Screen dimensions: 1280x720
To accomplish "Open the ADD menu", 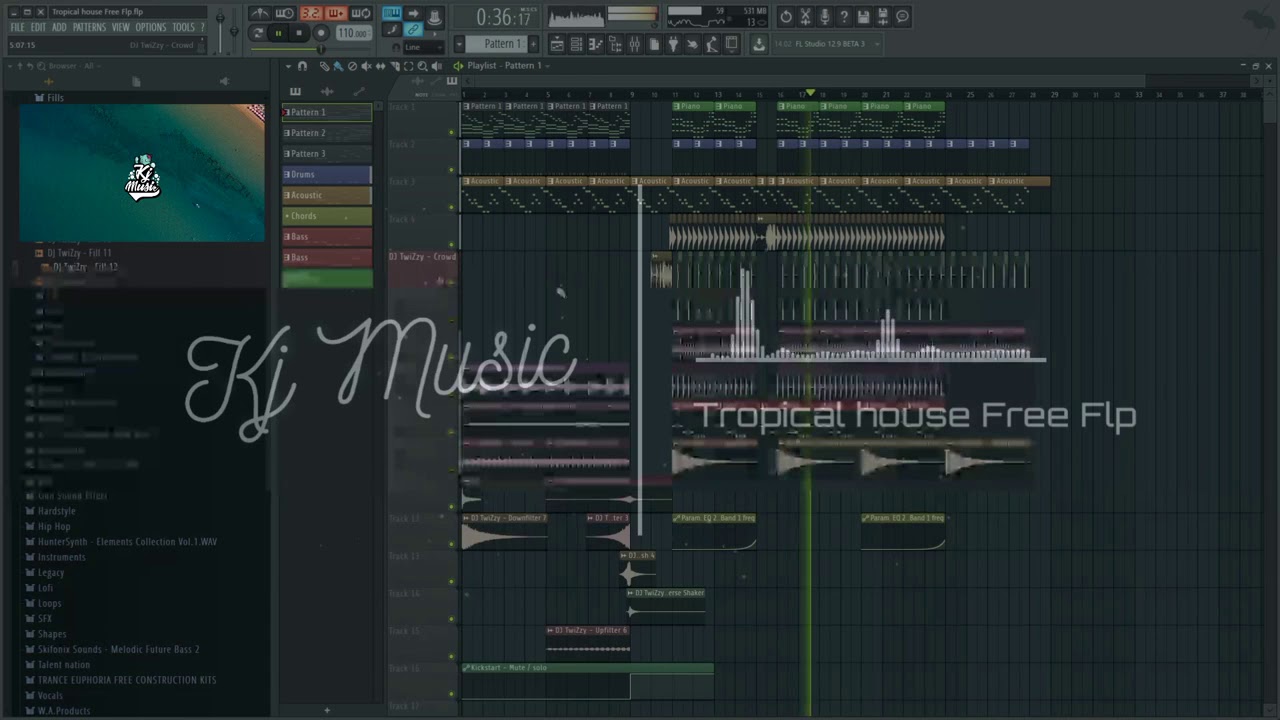I will point(59,27).
